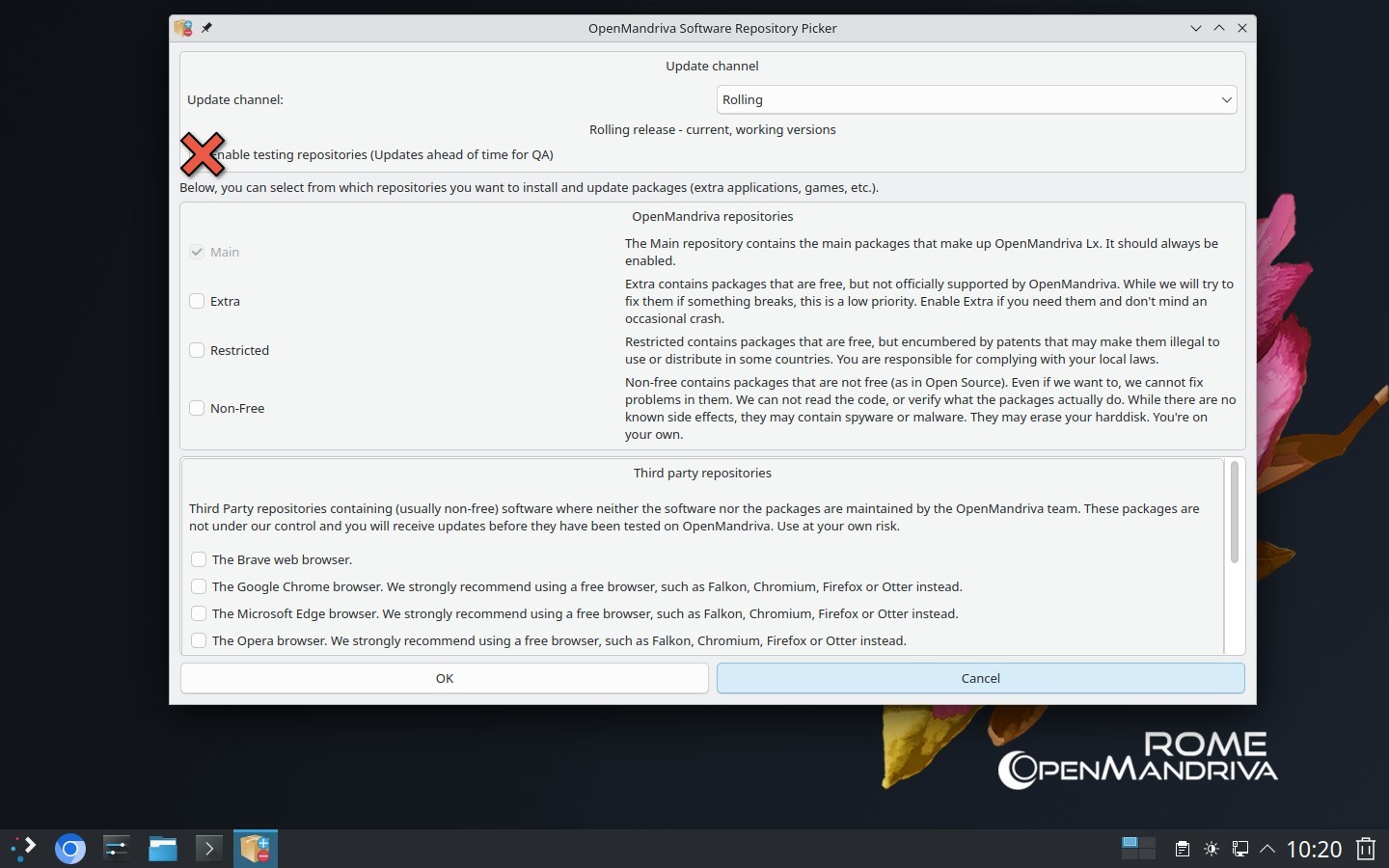Minimize the Repository Picker window

point(1196,28)
